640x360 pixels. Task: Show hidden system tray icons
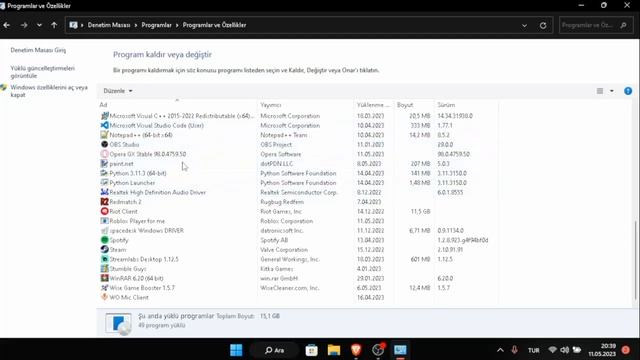[500, 350]
